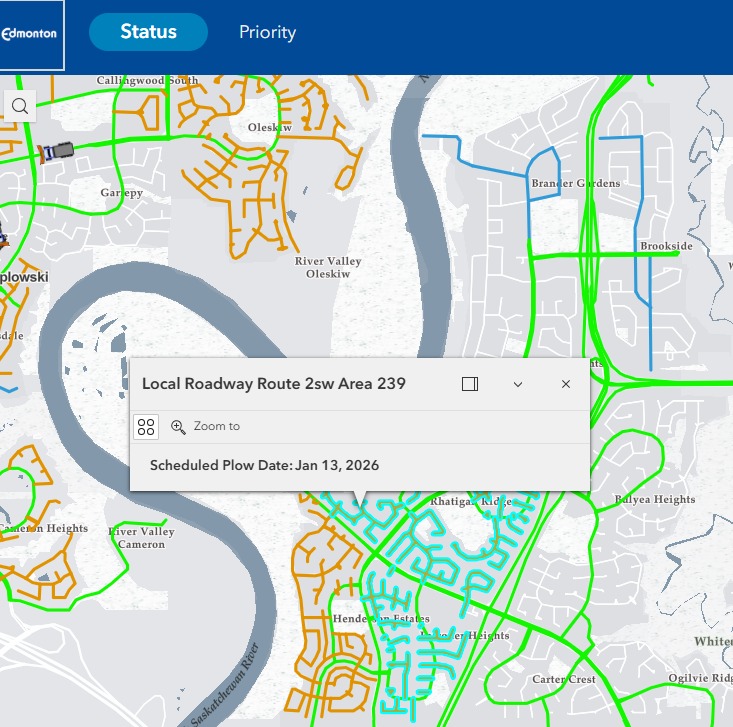This screenshot has height=727, width=733.
Task: Click the Rhatigan Ridge label
Action: tap(471, 502)
